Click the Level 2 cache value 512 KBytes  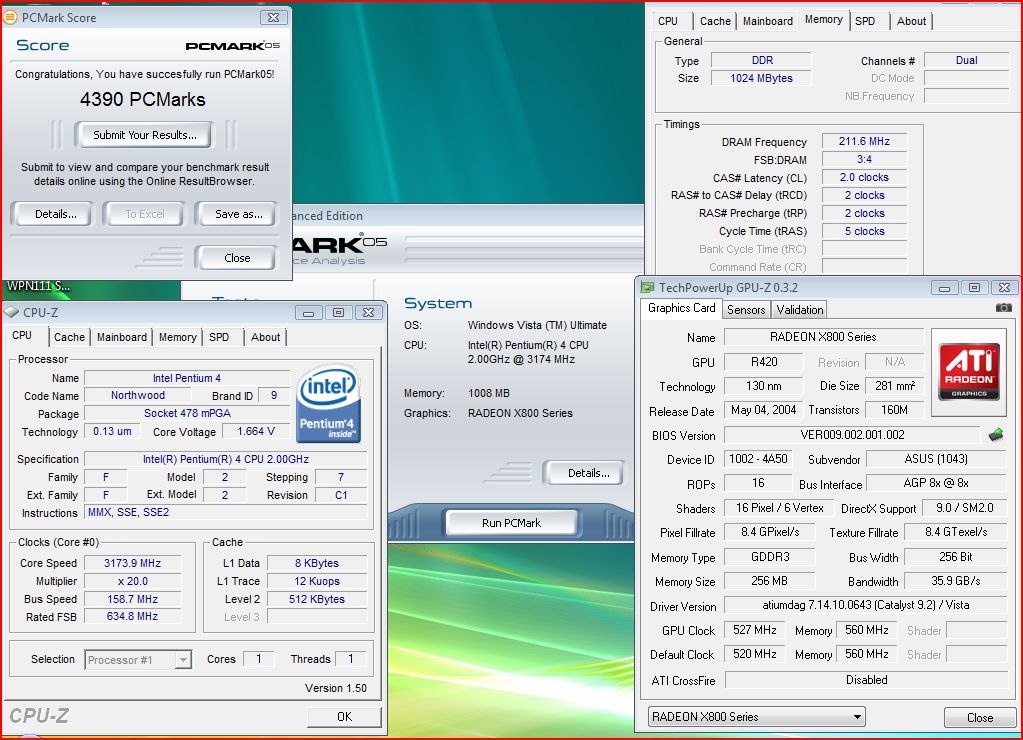[x=316, y=598]
